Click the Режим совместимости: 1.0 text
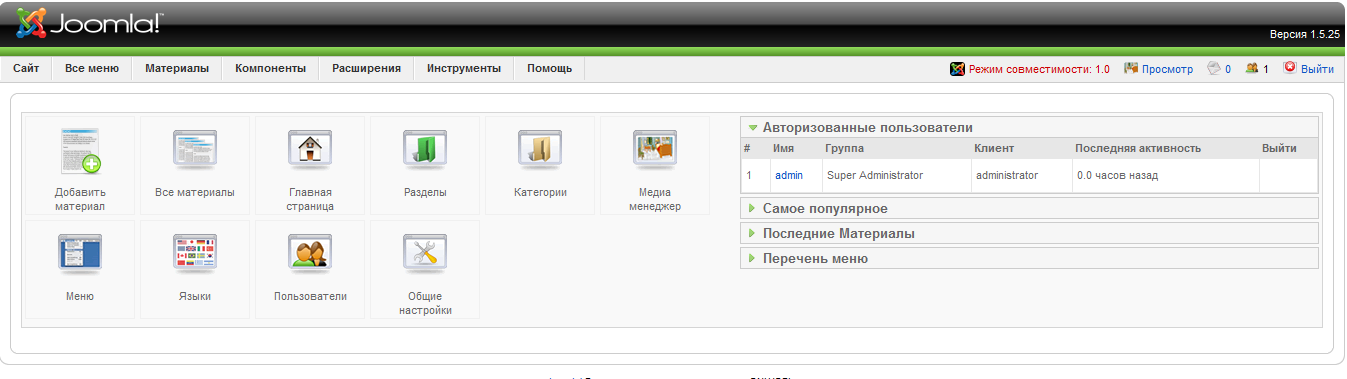 1039,69
